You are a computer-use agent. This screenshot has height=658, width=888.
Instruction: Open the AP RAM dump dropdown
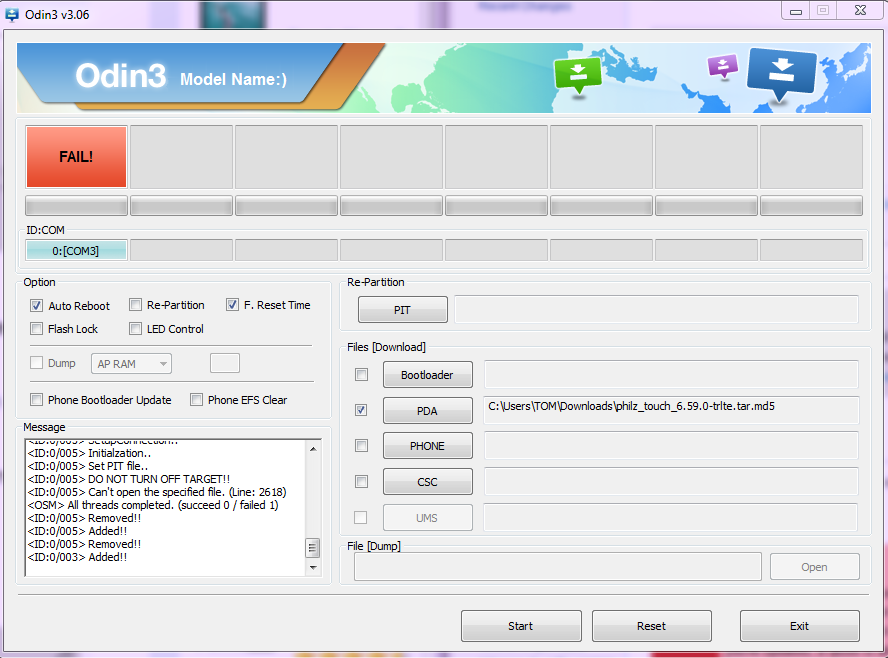point(131,364)
